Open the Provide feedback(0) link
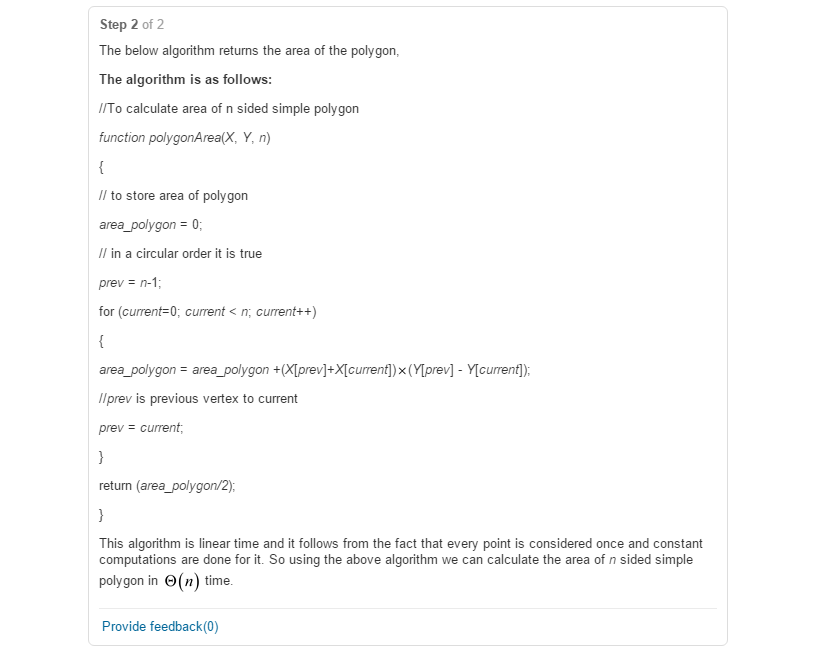The height and width of the screenshot is (646, 827). (160, 626)
